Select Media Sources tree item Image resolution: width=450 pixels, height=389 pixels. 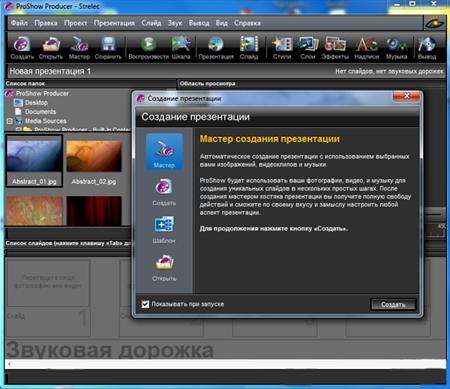coord(46,121)
